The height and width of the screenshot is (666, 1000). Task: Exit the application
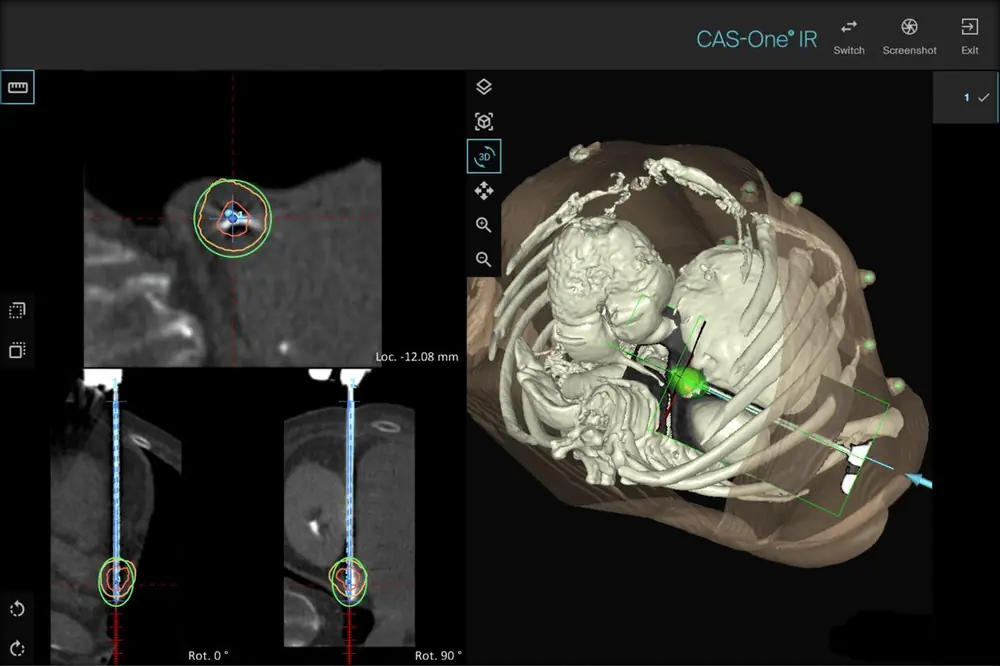pyautogui.click(x=969, y=36)
